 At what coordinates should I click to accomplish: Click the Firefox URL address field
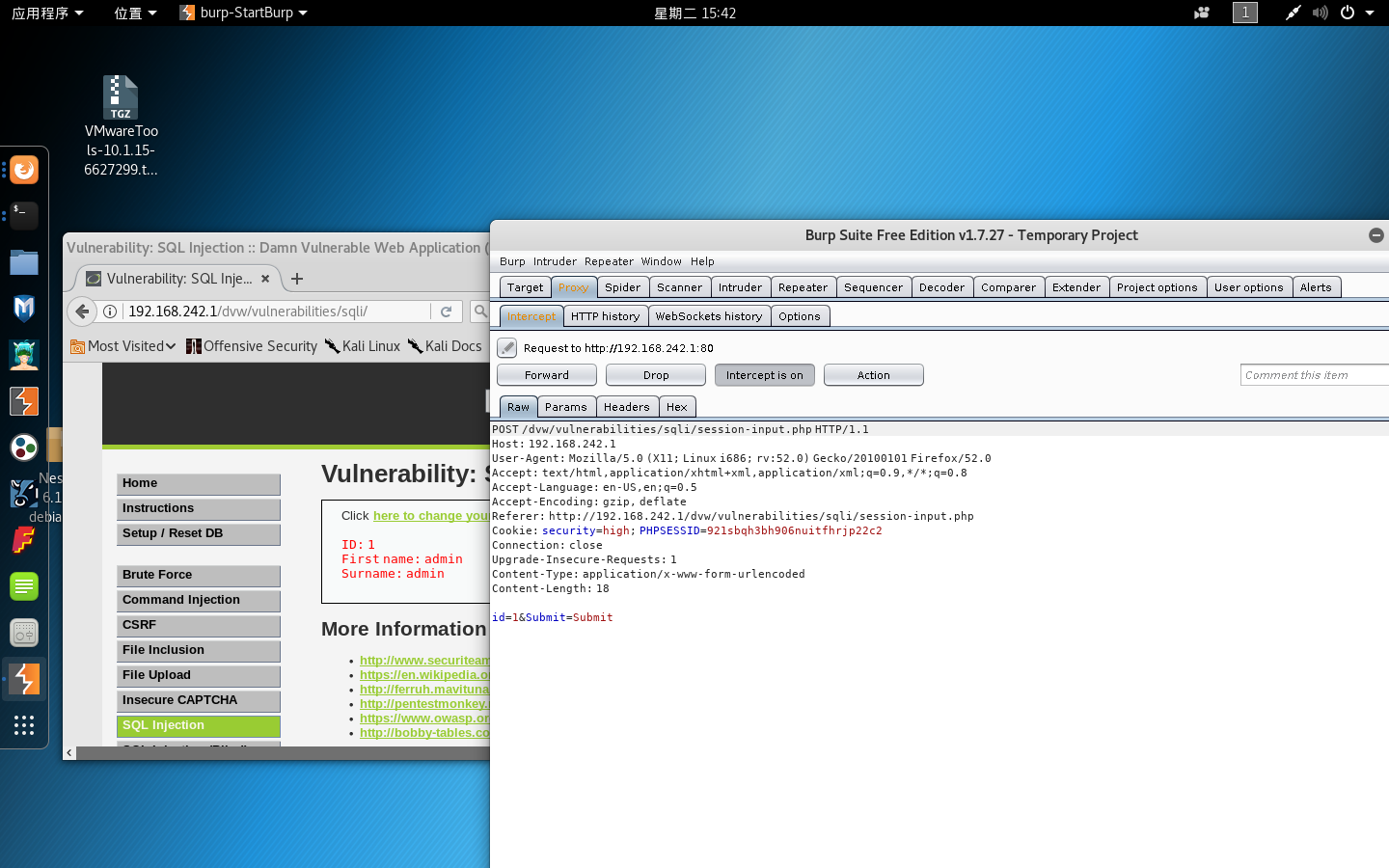click(x=275, y=312)
